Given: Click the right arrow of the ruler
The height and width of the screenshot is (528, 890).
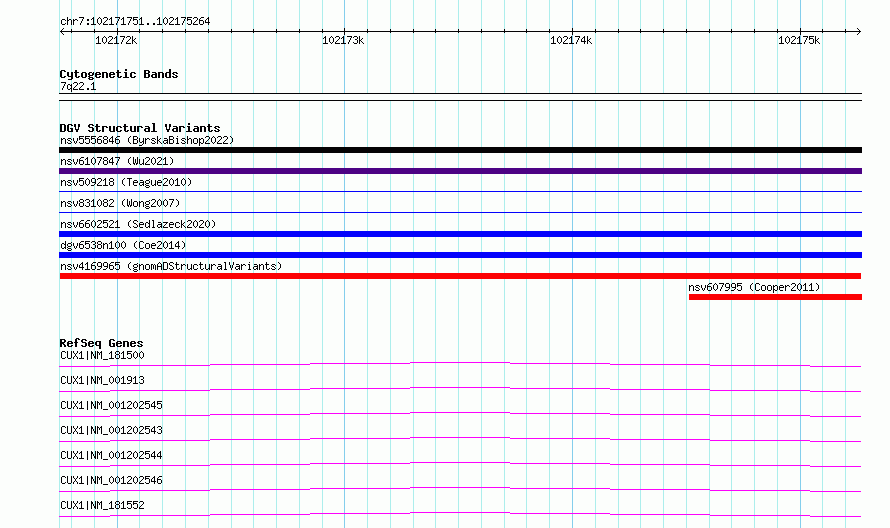Looking at the screenshot, I should click(858, 32).
